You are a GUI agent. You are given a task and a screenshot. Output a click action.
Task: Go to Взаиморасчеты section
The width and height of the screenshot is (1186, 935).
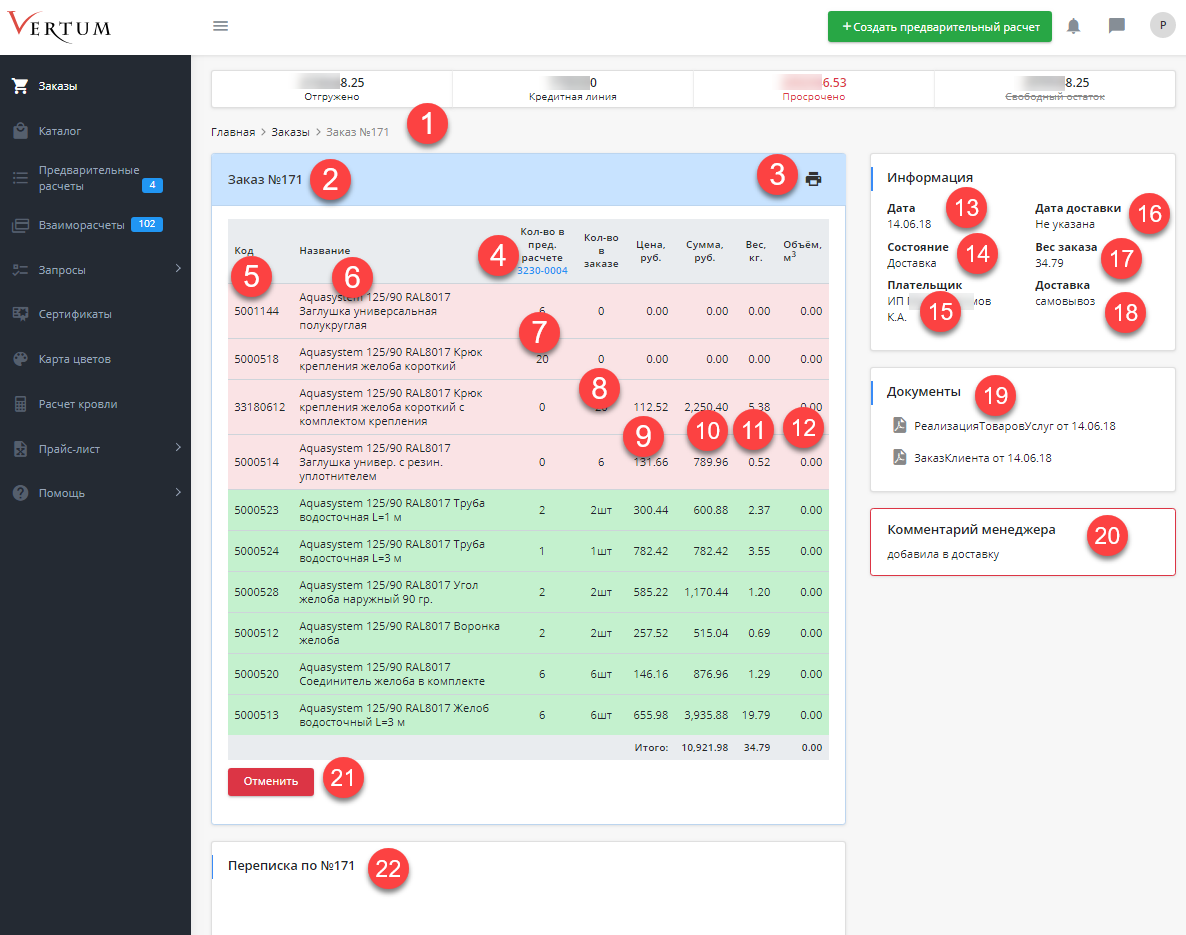[81, 225]
